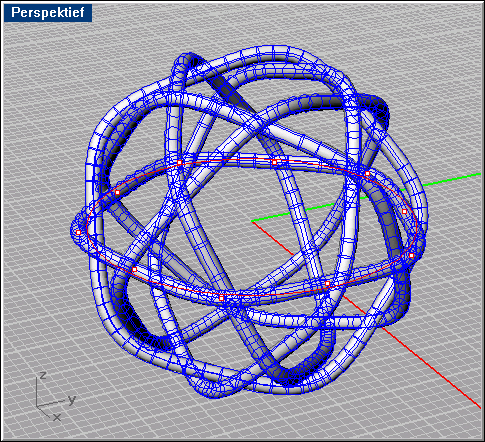Screen dimensions: 485x442
Task: Click the upper-right control point on the red ellipse
Action: [x=367, y=174]
